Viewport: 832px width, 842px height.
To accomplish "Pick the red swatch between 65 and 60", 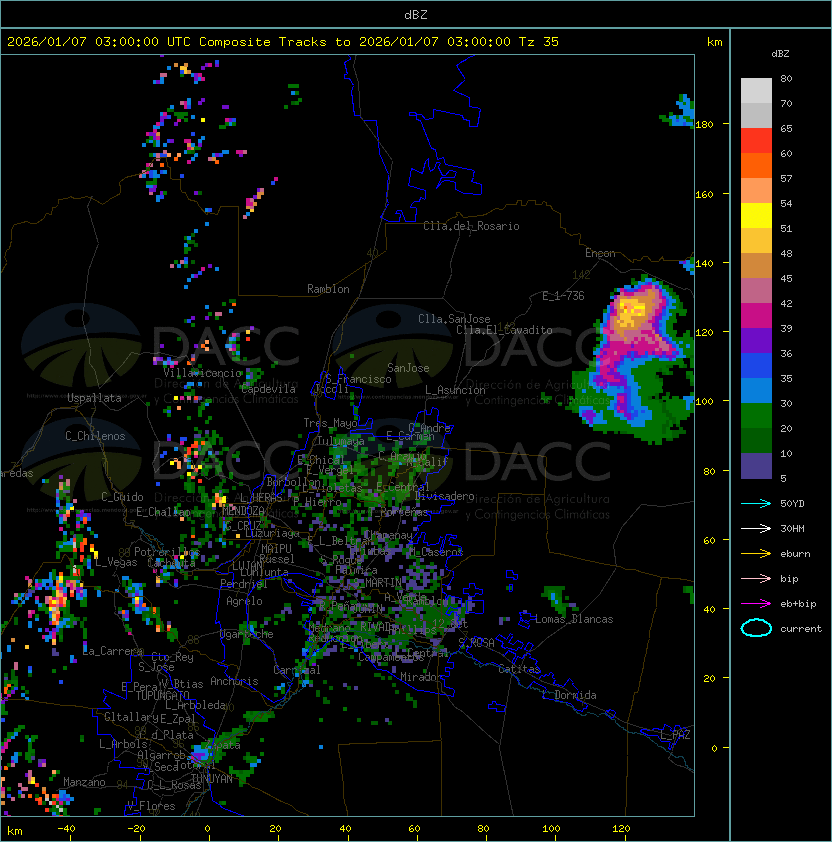I will click(756, 141).
